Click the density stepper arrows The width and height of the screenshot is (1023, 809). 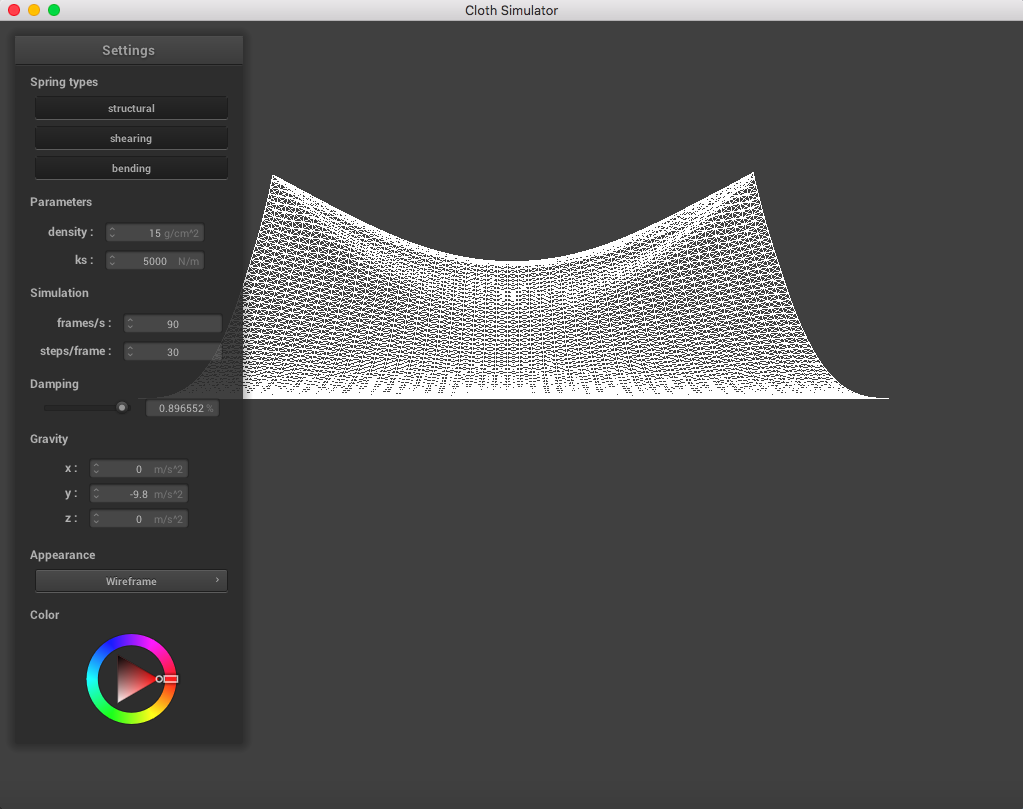point(112,233)
